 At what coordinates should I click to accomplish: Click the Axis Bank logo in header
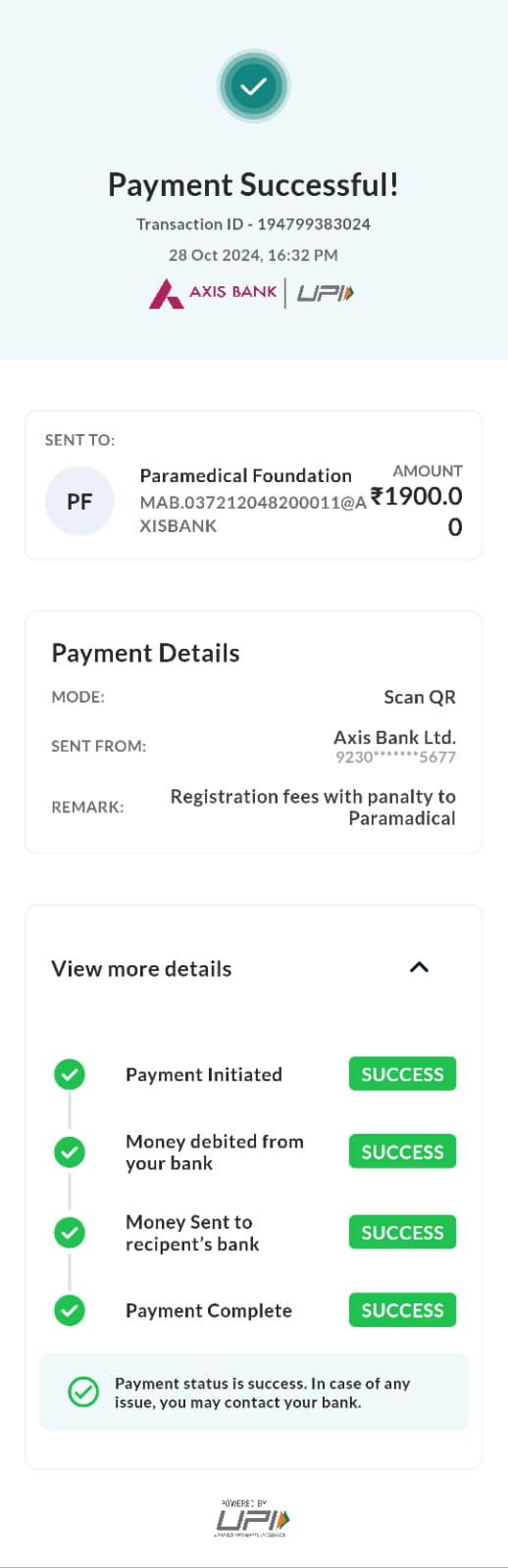pos(213,293)
